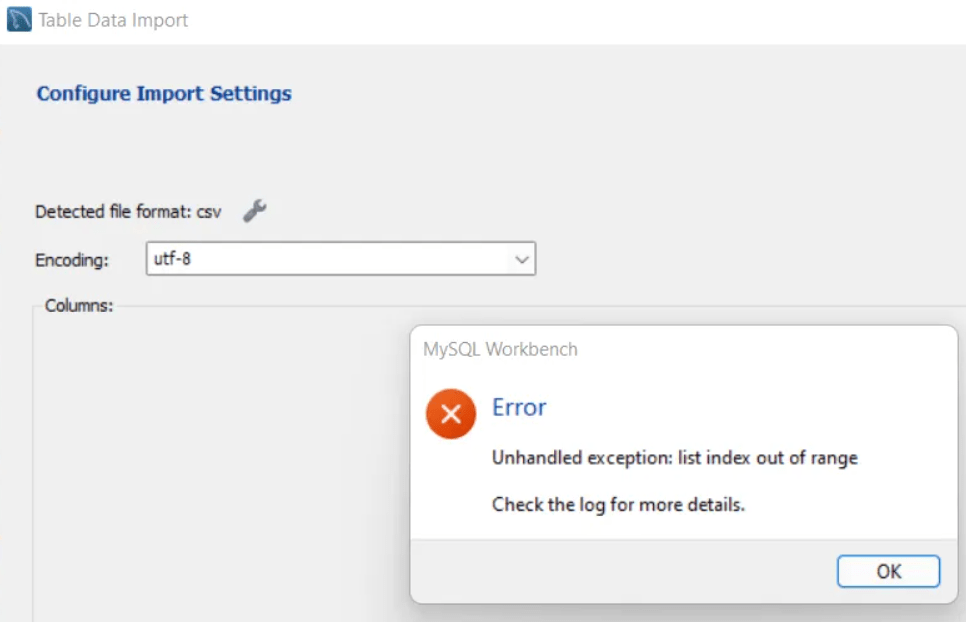Click the gray footer strip beside OK

pyautogui.click(x=620, y=571)
